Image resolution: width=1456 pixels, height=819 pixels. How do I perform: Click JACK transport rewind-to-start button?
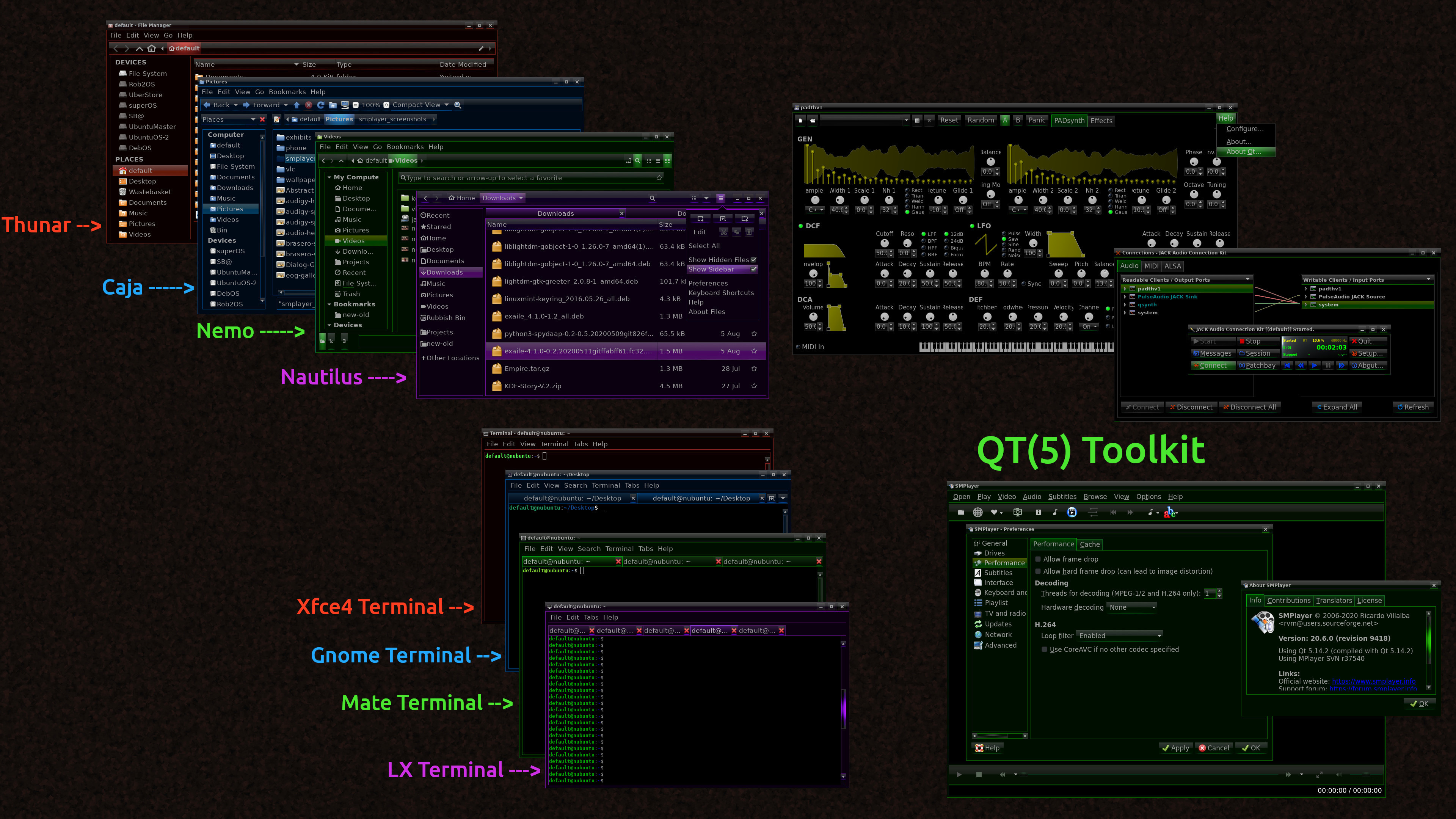(x=1288, y=366)
